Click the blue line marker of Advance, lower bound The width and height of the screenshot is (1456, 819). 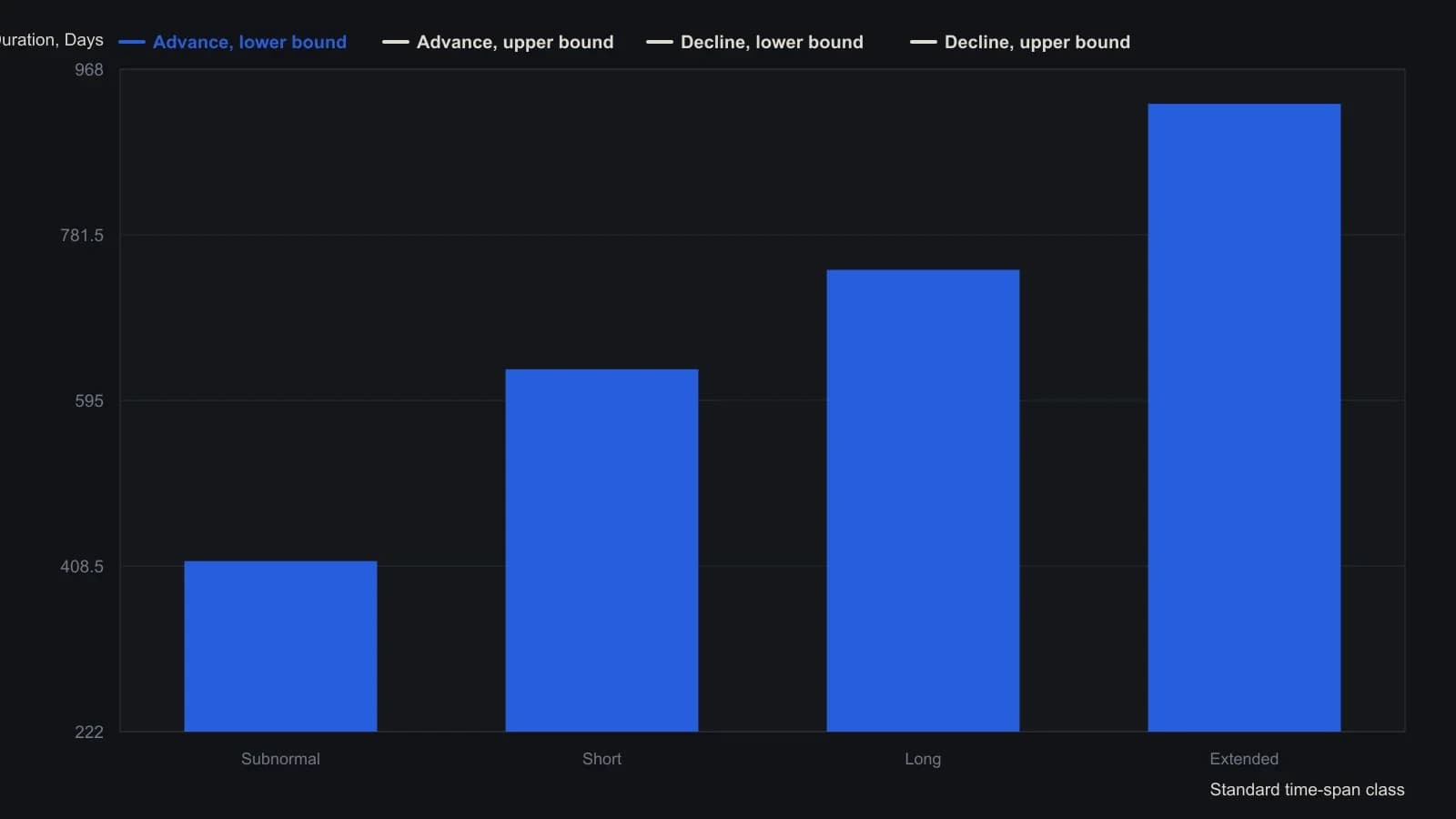pyautogui.click(x=132, y=42)
